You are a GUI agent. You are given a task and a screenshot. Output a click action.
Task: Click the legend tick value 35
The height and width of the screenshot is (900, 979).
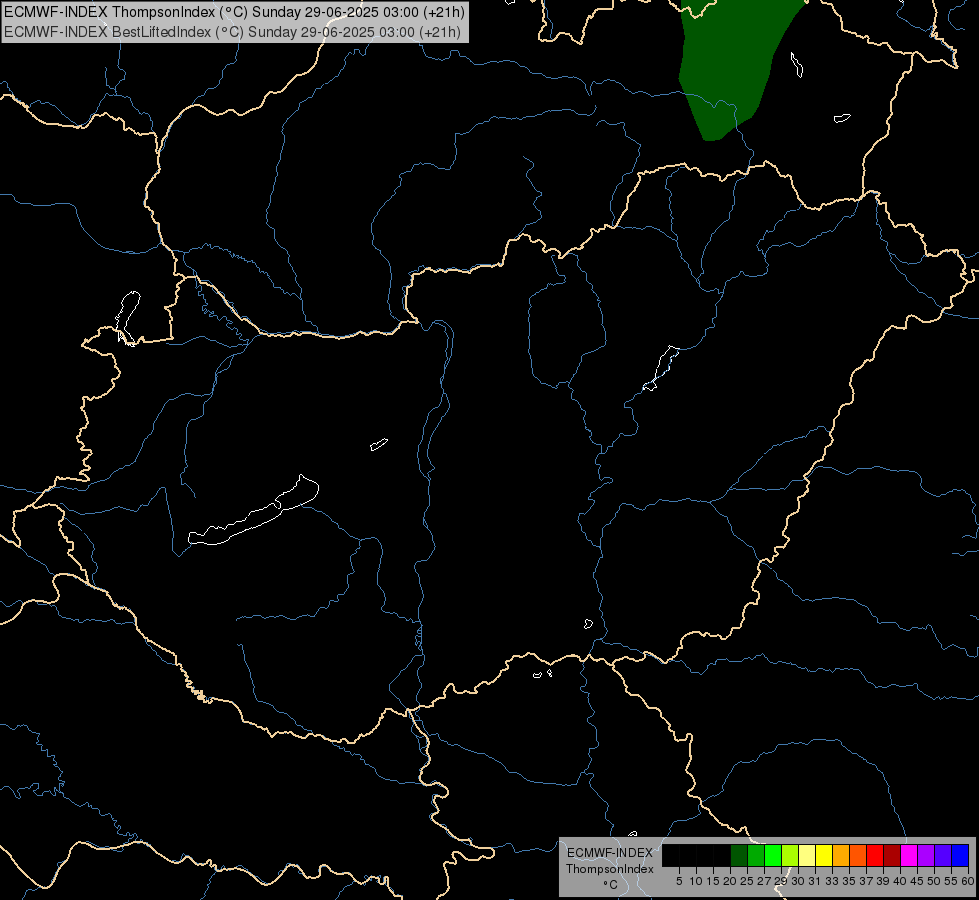(x=849, y=881)
